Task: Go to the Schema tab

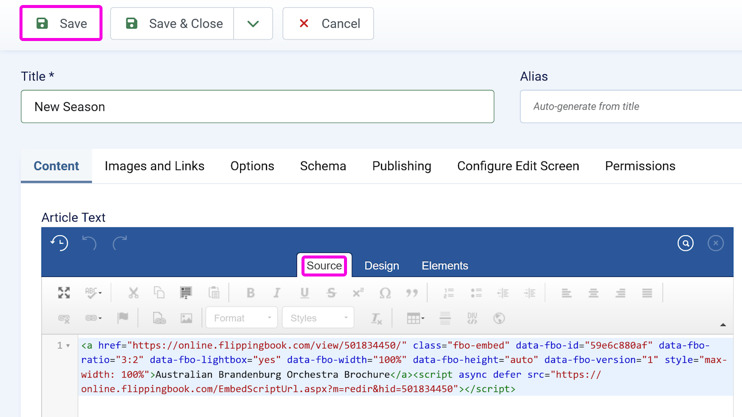Action: (323, 166)
